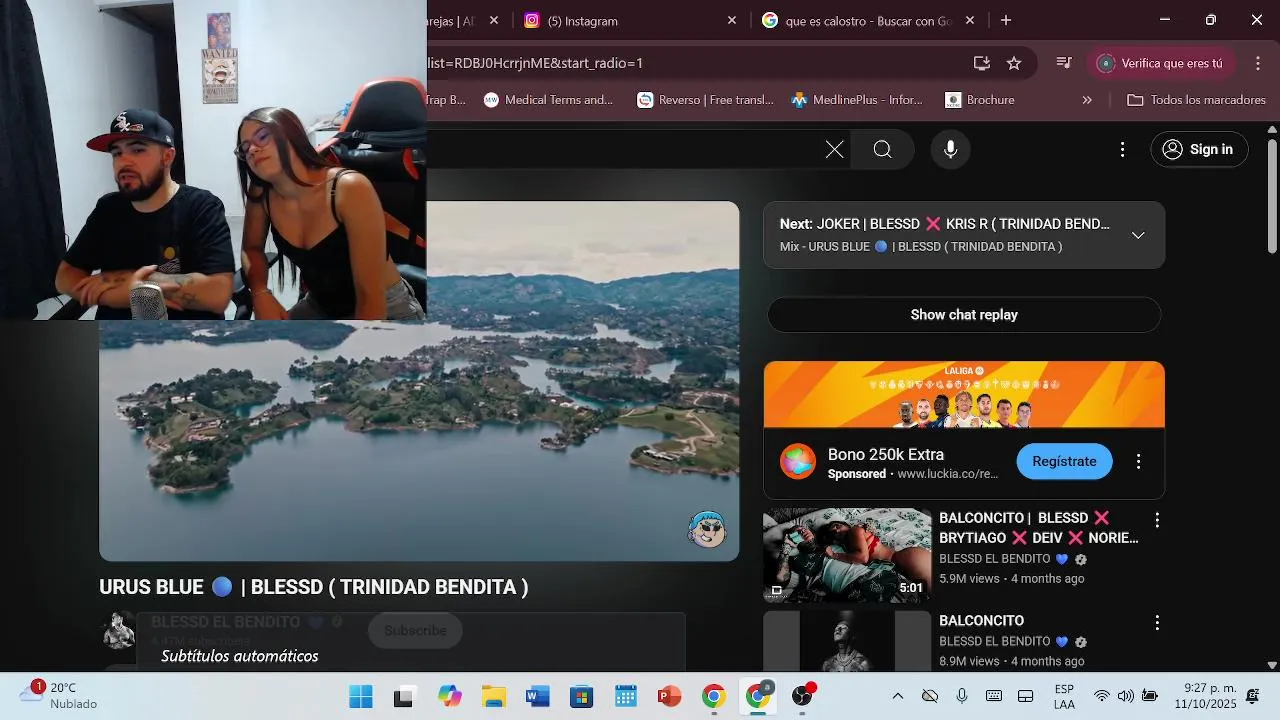Expand the hidden bookmarks chevron
The image size is (1280, 720).
tap(1087, 100)
